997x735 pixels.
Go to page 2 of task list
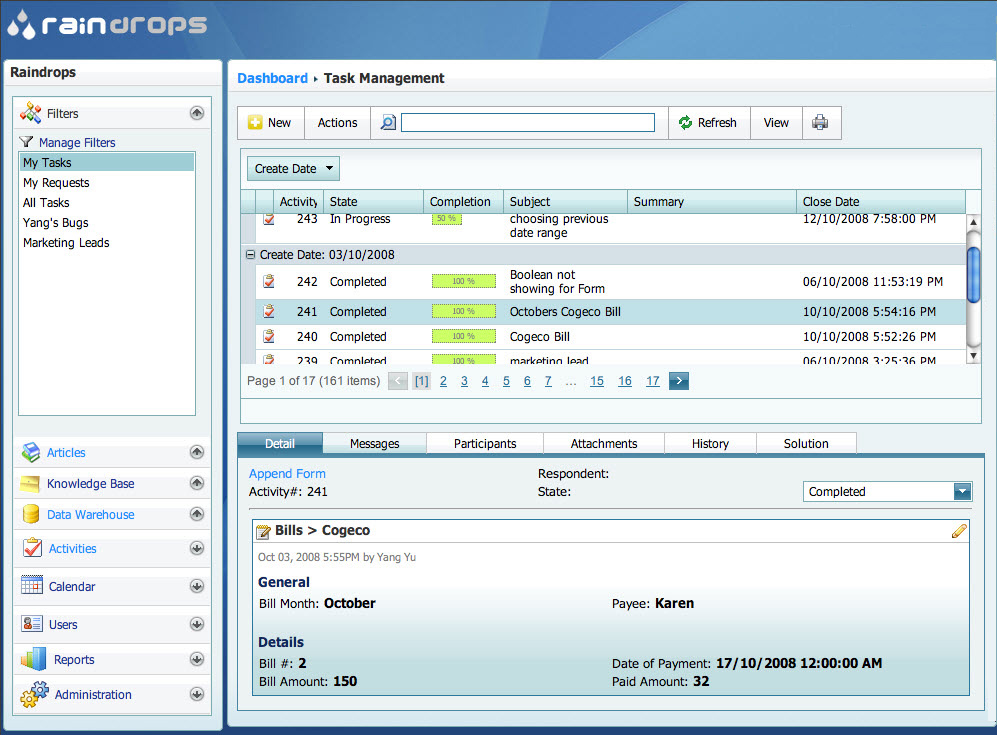(x=443, y=381)
